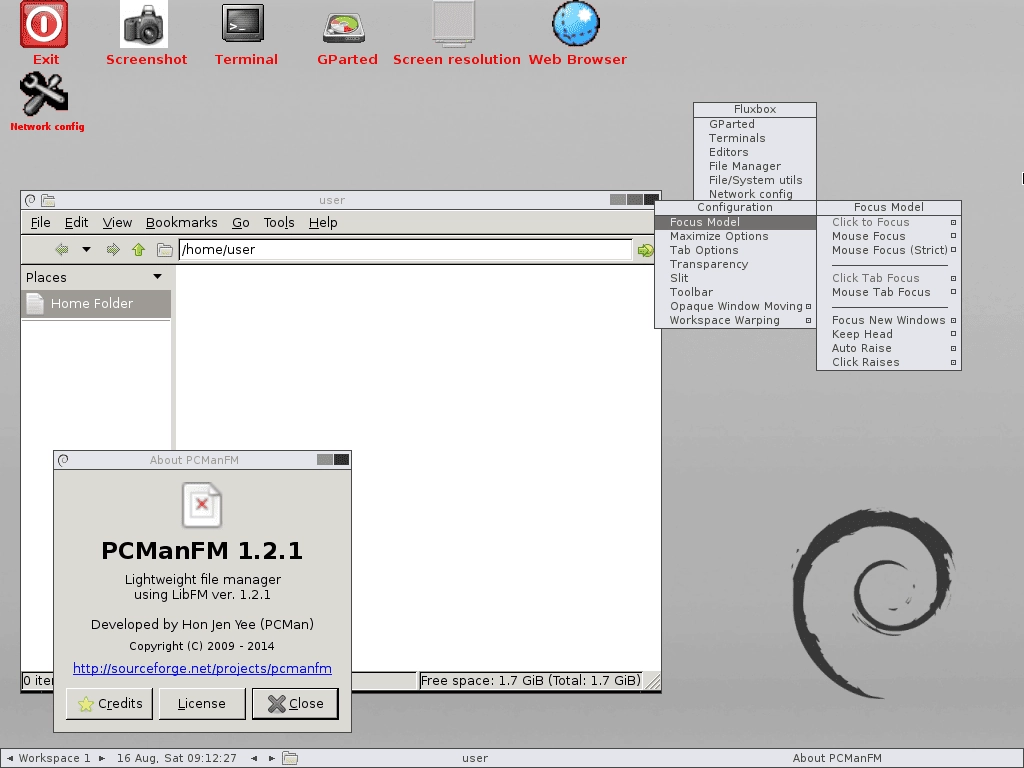
Task: Go to parent folder with the up arrow
Action: click(138, 249)
